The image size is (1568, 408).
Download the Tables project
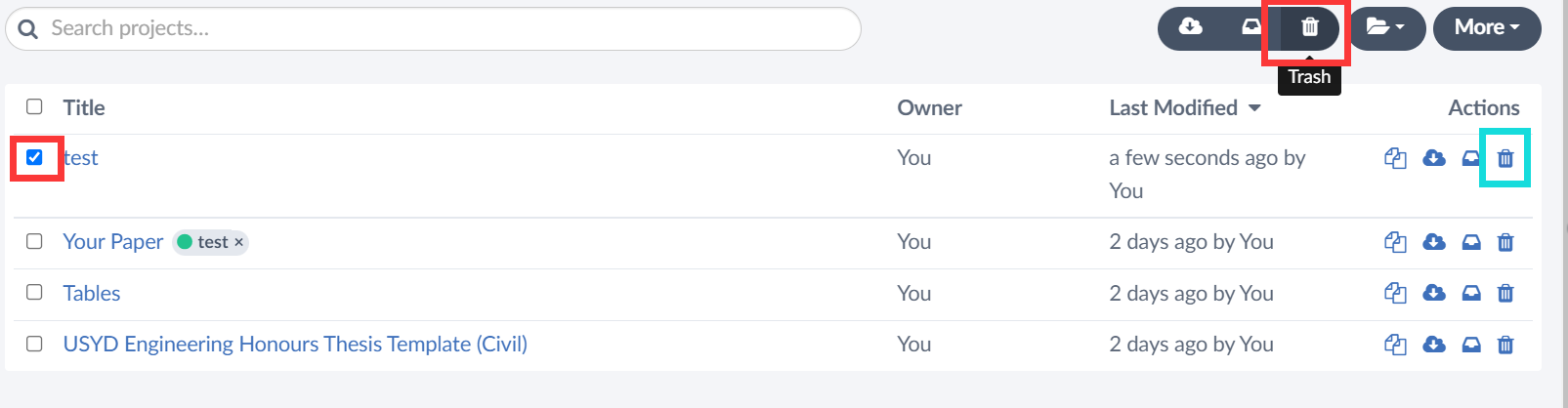(x=1434, y=293)
